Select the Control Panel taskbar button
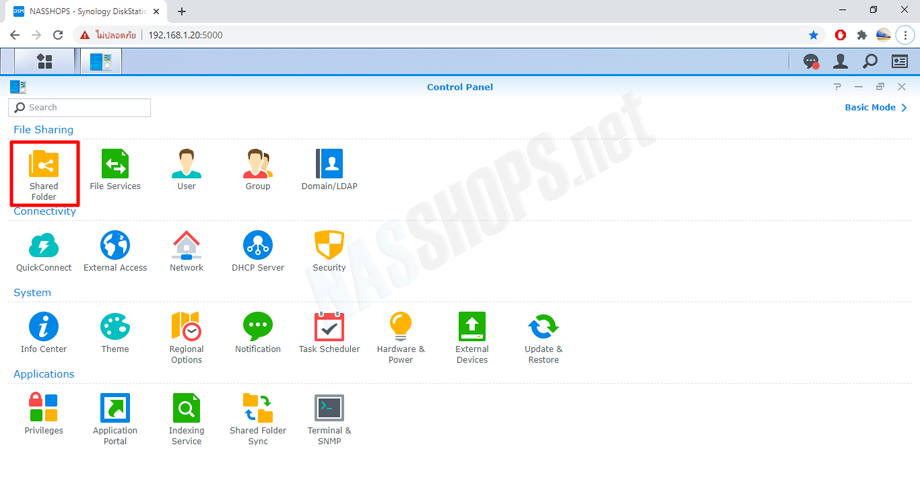920x490 pixels. pyautogui.click(x=100, y=61)
